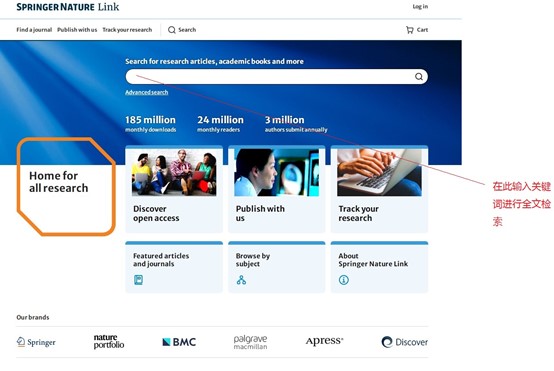Open the palgrave macmillan brand logo
Screen dimensions: 554x371
pyautogui.click(x=250, y=342)
